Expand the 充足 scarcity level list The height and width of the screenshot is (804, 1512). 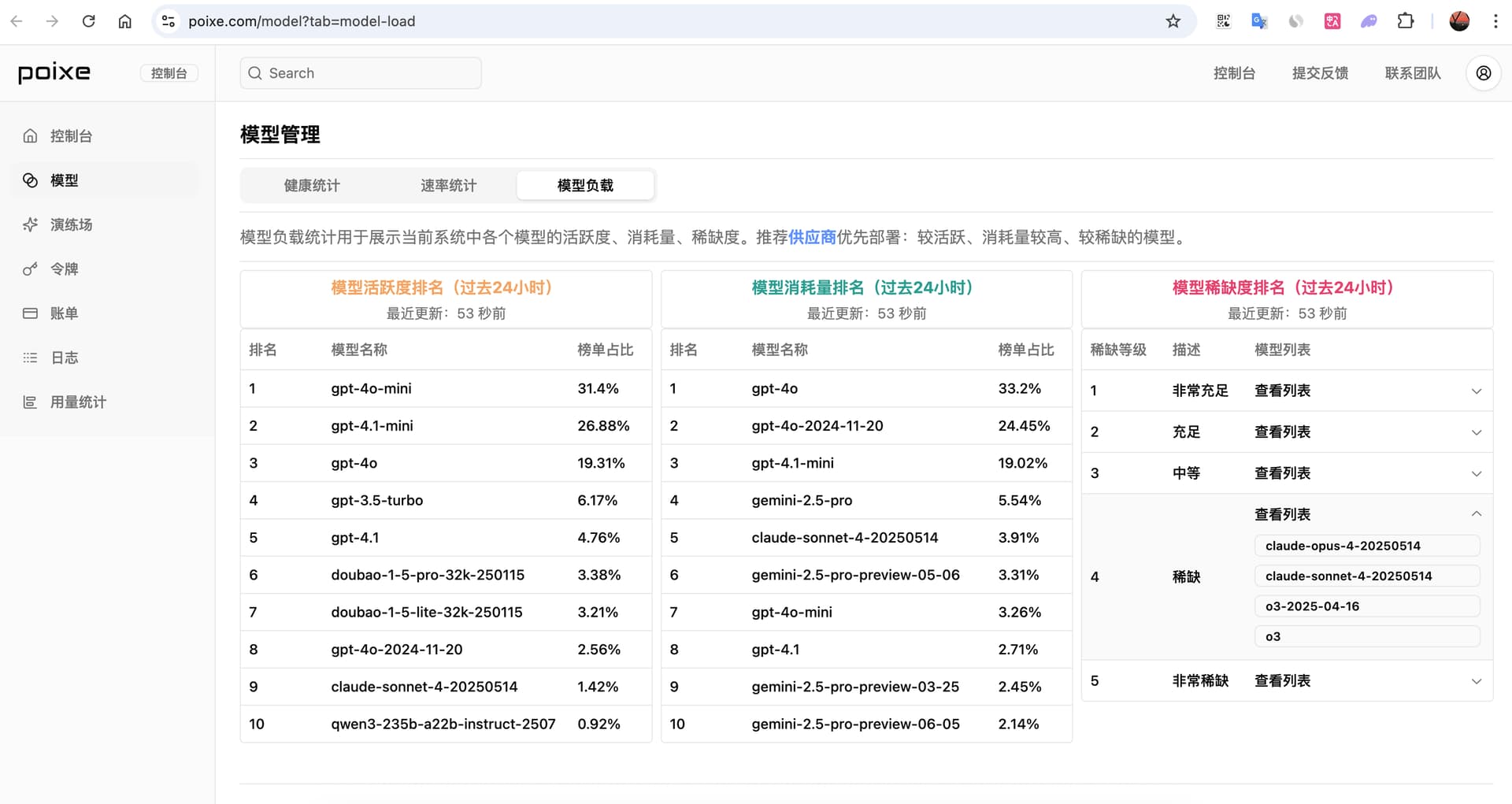coord(1476,432)
